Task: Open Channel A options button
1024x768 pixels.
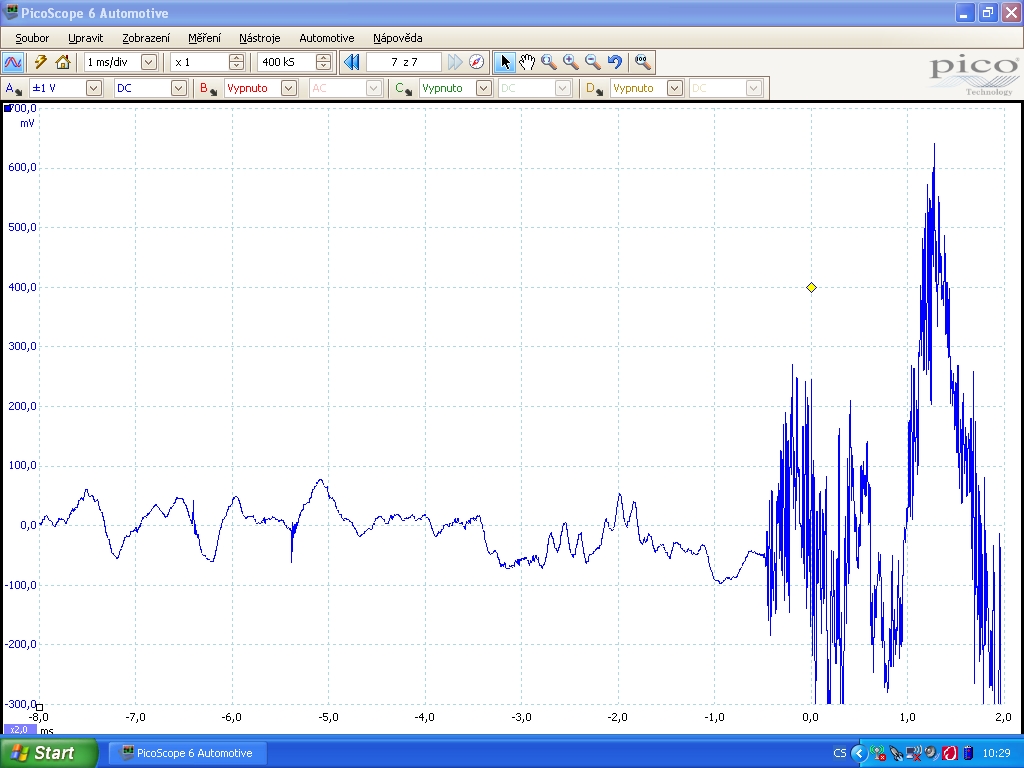Action: click(x=13, y=88)
